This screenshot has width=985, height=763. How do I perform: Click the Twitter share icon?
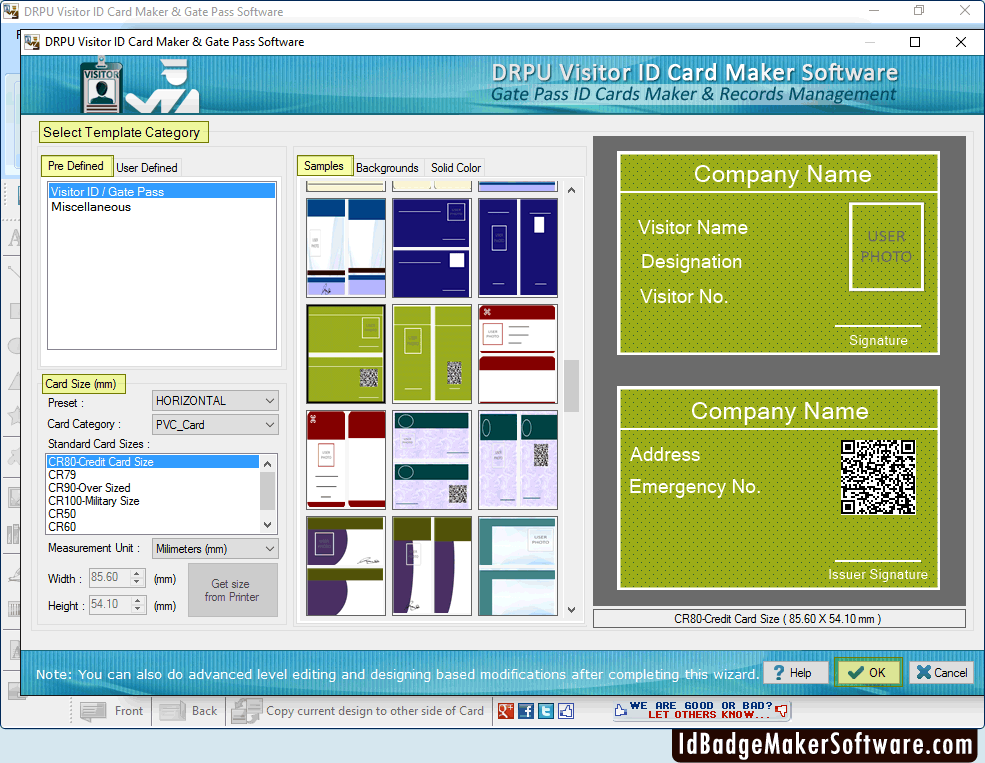point(546,711)
